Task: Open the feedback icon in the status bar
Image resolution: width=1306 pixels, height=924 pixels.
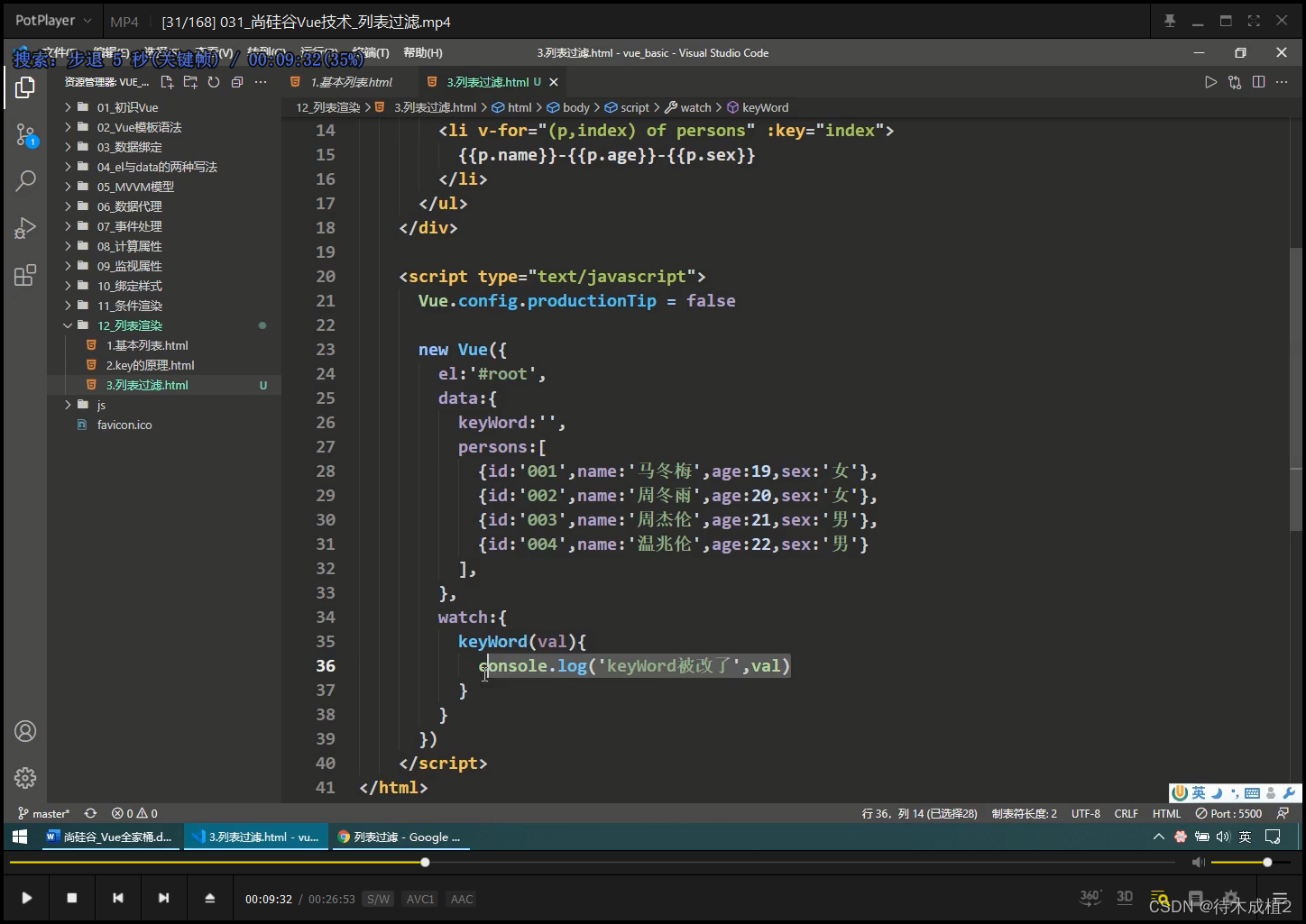Action: coord(1283,813)
